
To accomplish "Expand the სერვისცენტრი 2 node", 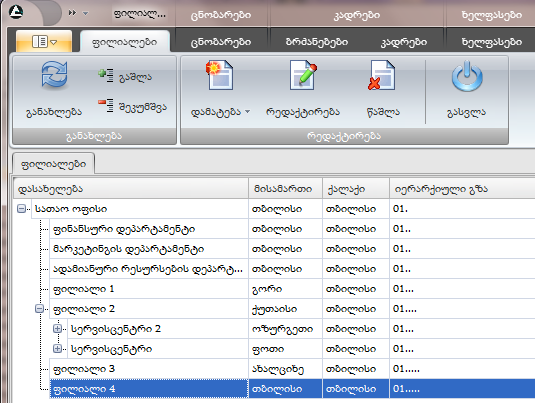I will 57,329.
